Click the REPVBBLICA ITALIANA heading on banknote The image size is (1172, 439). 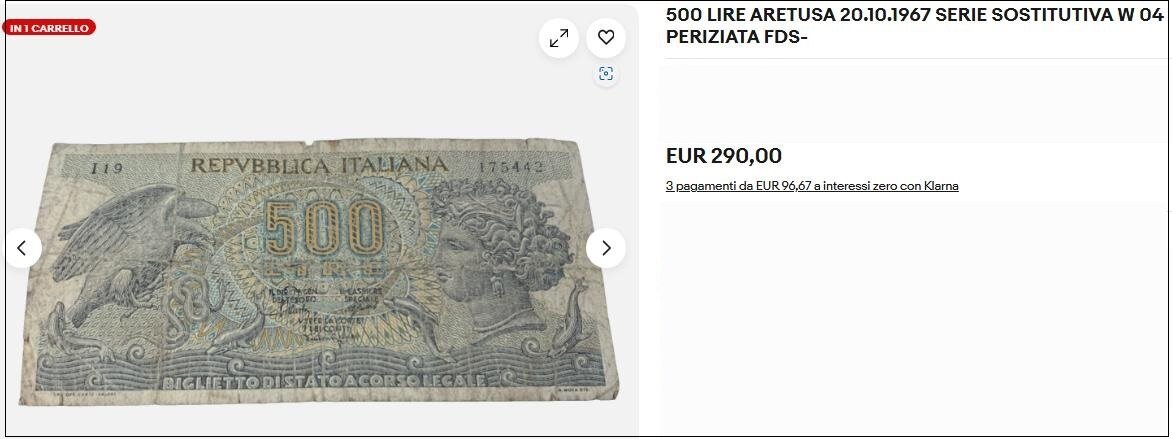319,164
